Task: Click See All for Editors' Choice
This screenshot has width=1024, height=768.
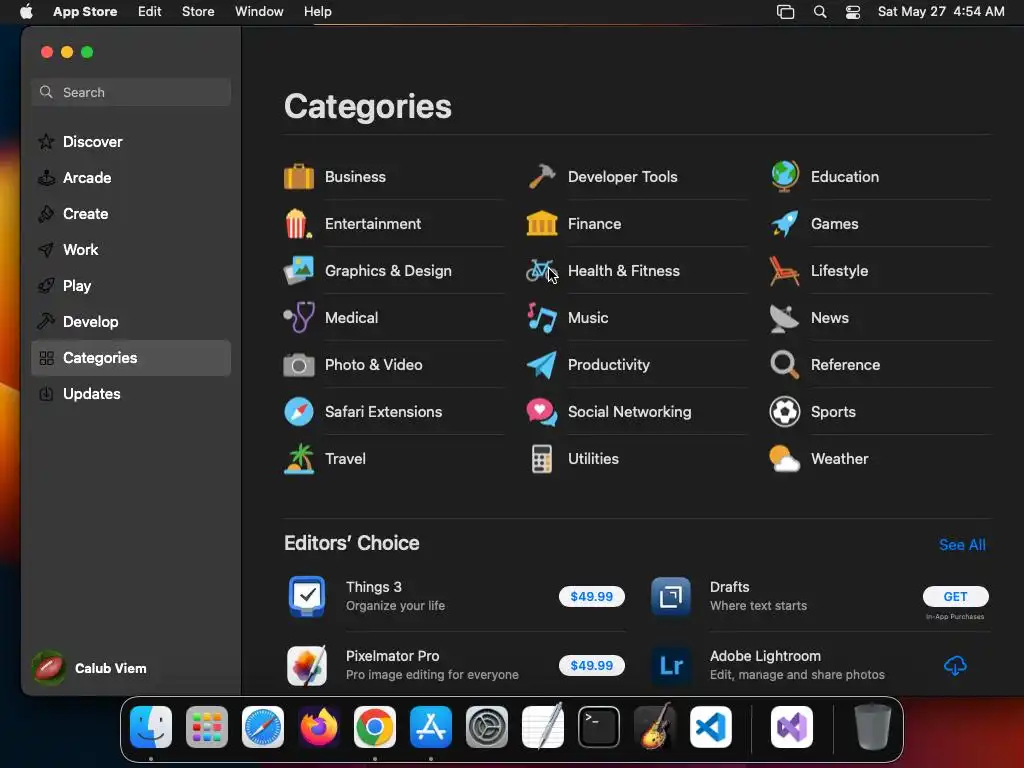Action: [x=962, y=545]
